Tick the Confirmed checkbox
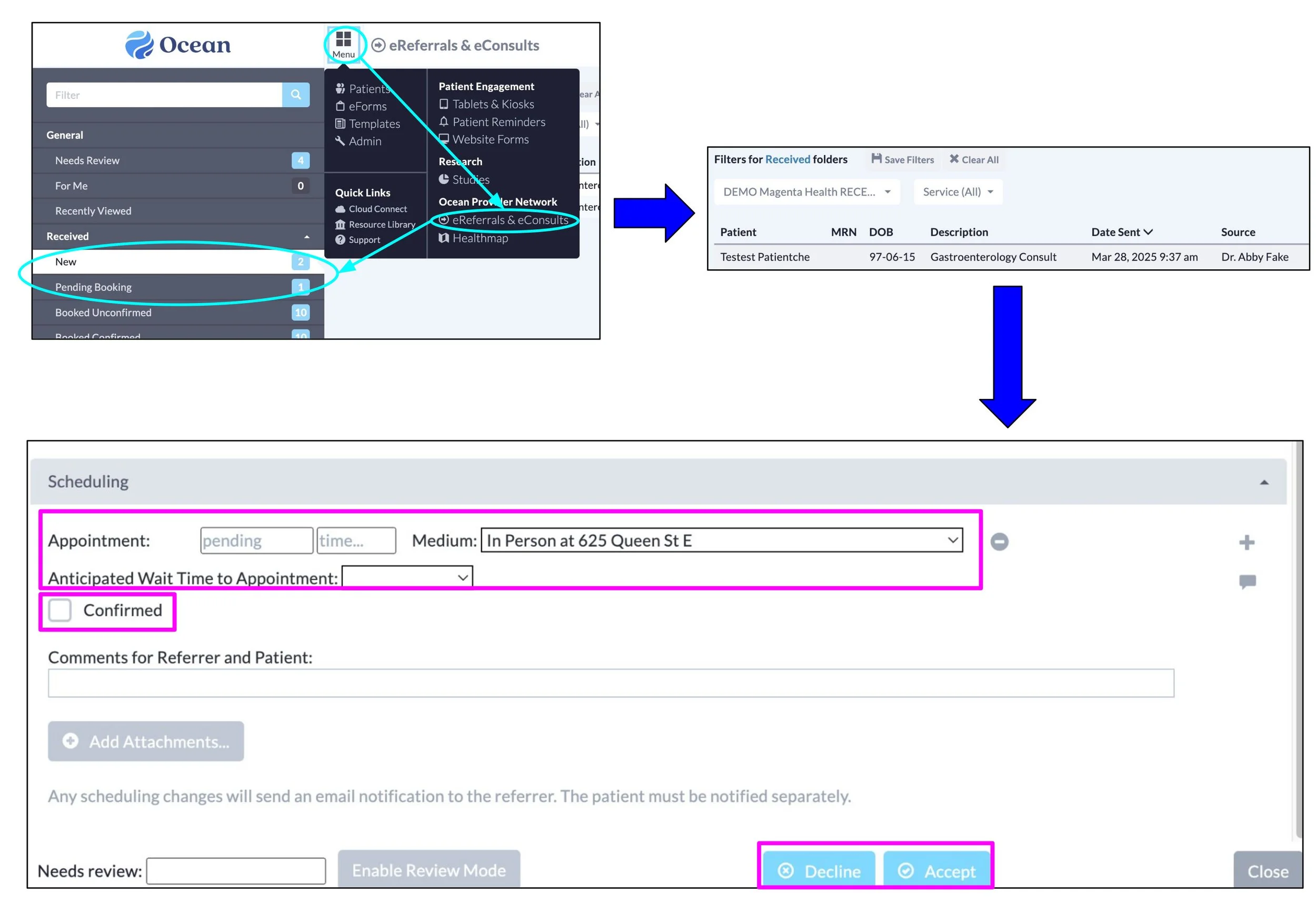The width and height of the screenshot is (1316, 904). pyautogui.click(x=59, y=610)
